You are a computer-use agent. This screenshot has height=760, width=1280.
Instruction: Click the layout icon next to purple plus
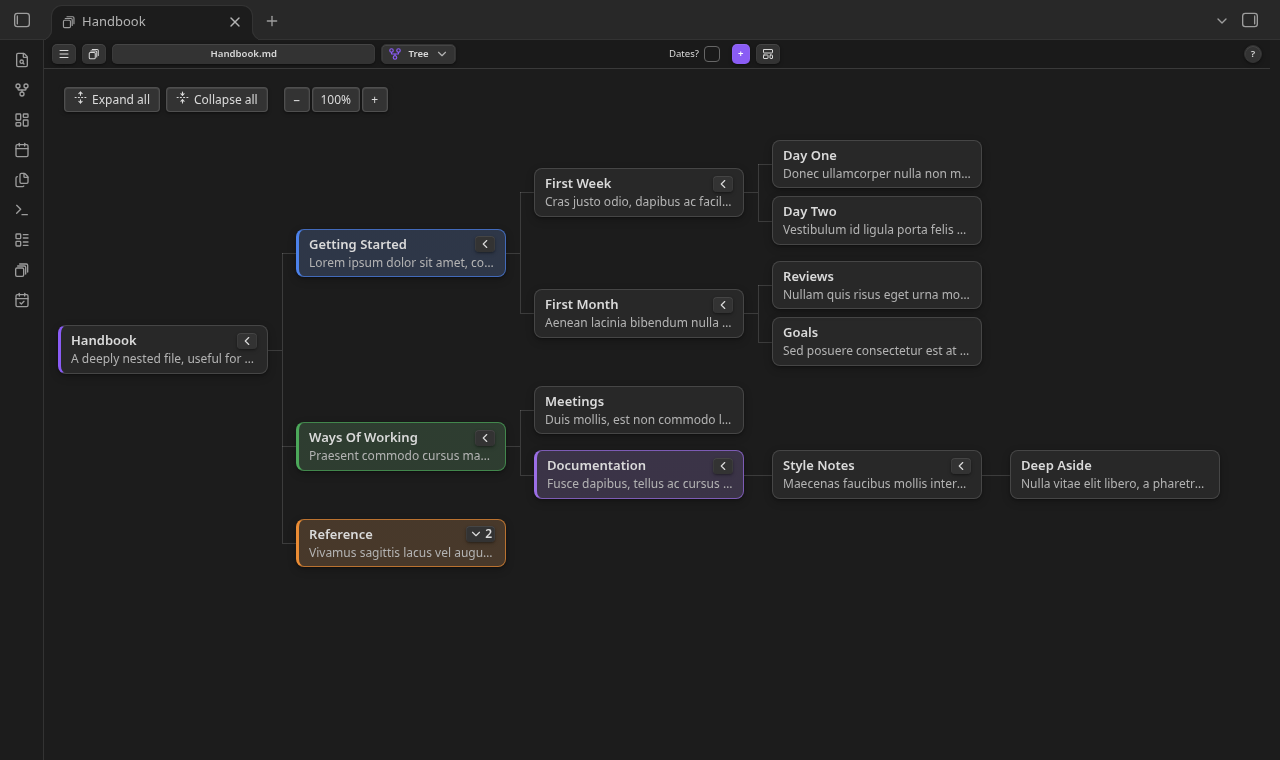click(x=768, y=54)
